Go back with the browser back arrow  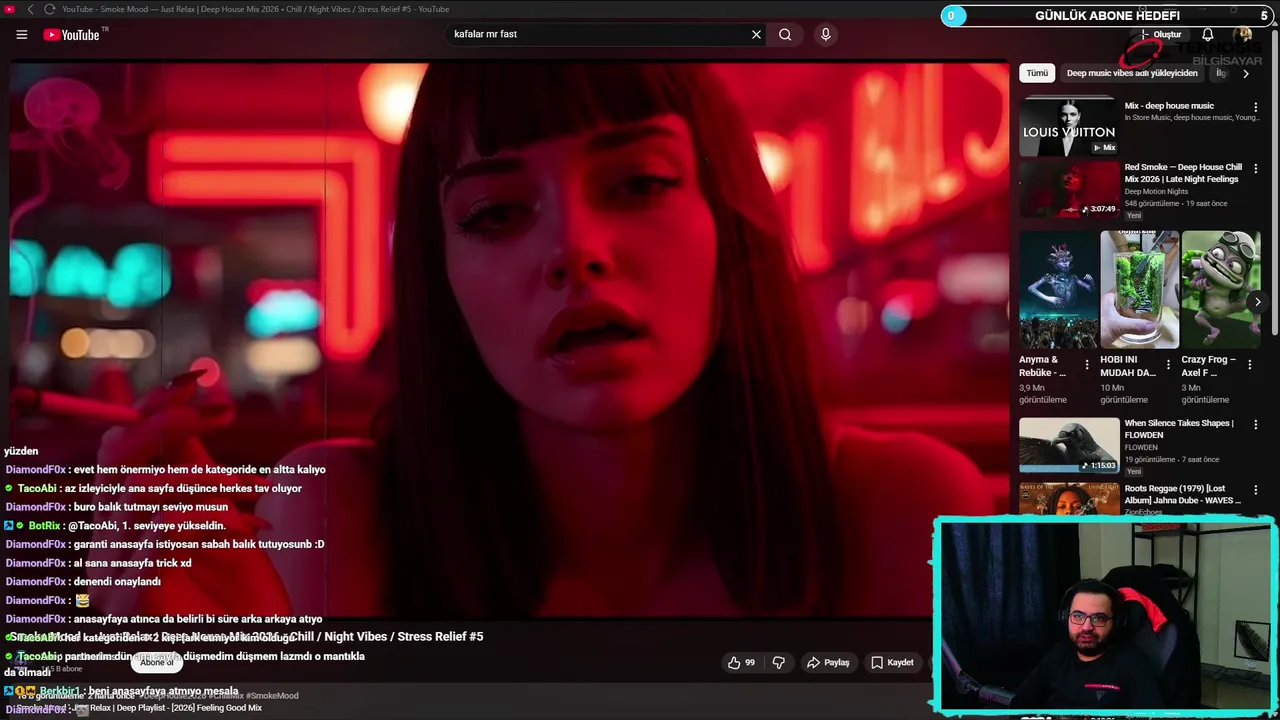coord(30,9)
